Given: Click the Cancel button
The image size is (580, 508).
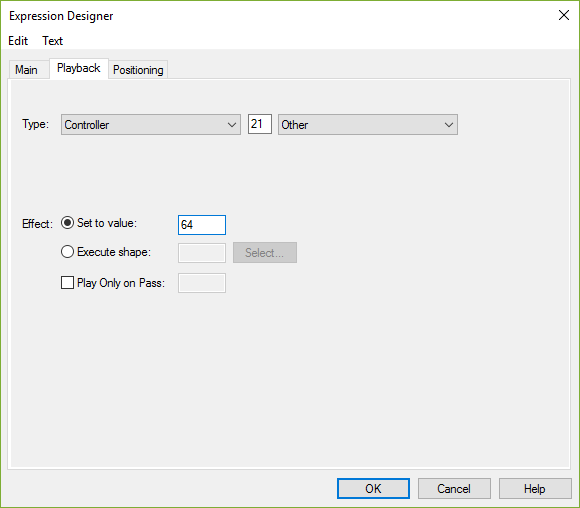Looking at the screenshot, I should (454, 488).
